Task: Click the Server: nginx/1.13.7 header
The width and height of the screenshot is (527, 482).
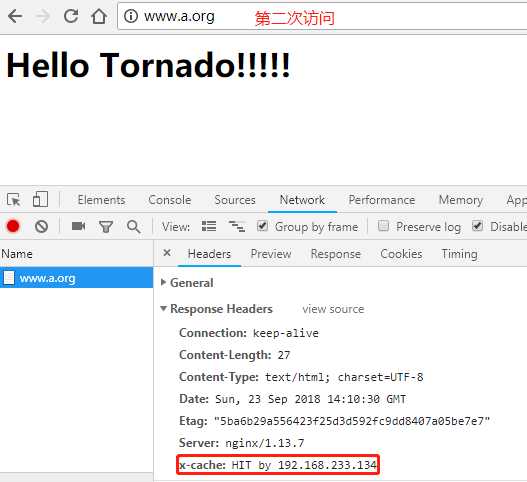Action: pos(242,443)
